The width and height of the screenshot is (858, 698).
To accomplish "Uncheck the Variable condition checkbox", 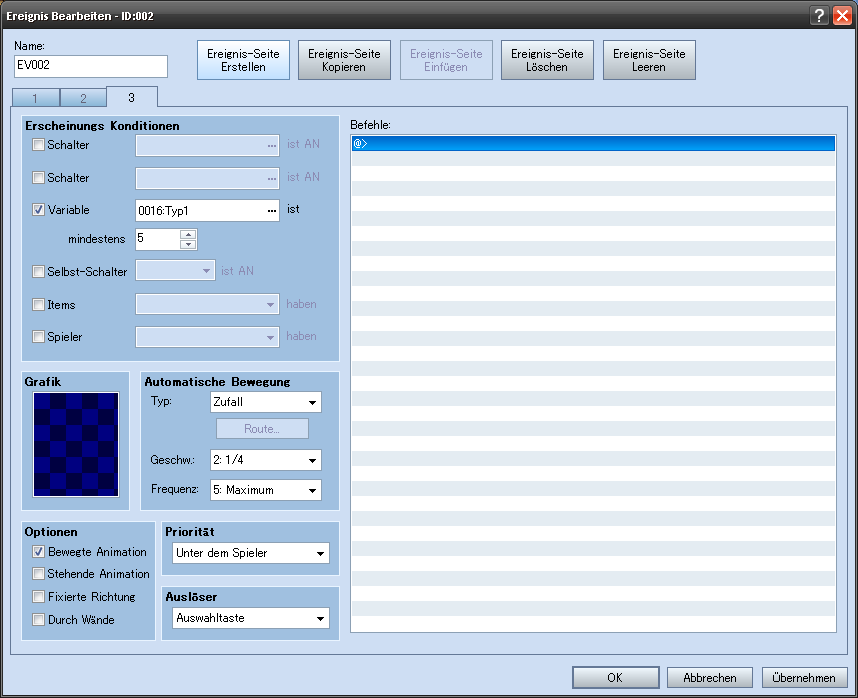I will pyautogui.click(x=39, y=210).
